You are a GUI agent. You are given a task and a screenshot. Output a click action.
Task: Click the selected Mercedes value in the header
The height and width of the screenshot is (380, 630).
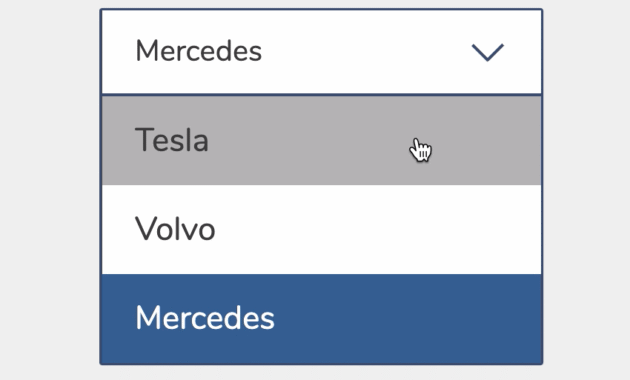198,51
